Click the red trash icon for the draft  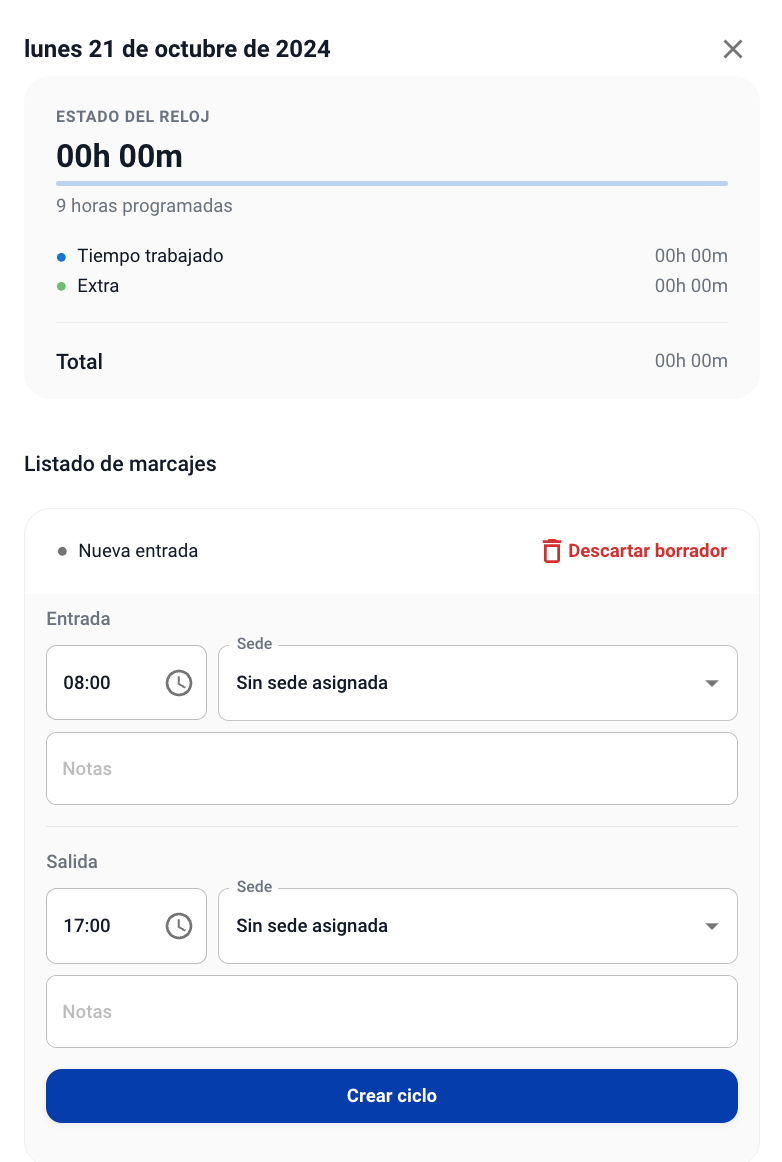(x=552, y=551)
